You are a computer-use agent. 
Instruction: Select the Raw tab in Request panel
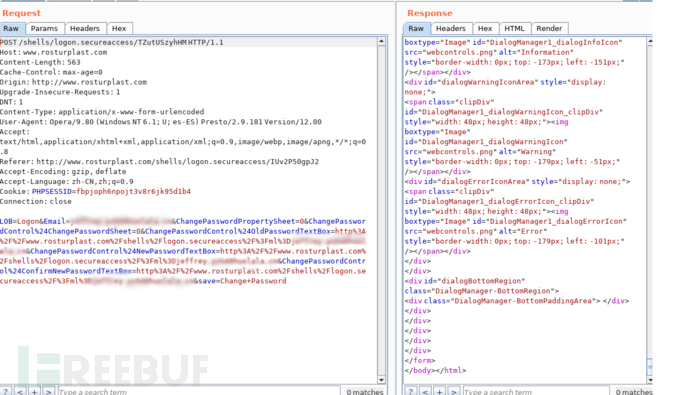point(12,28)
